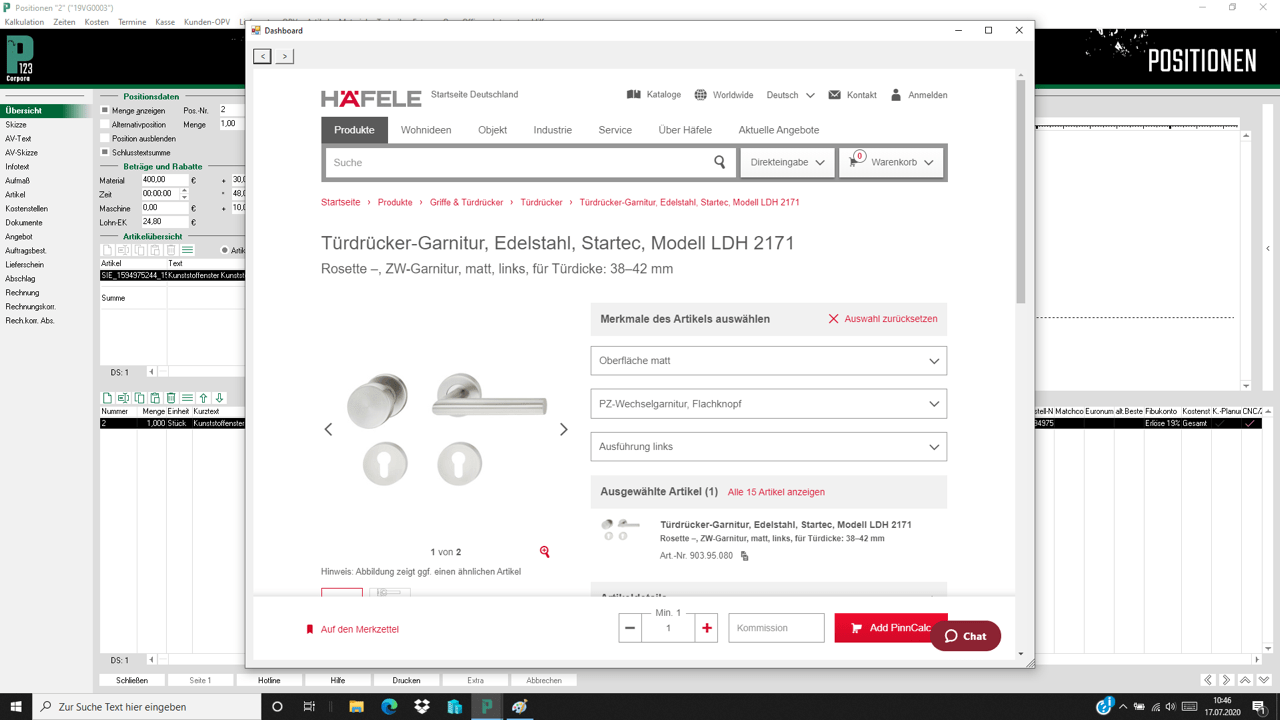Open the Kataloge link with book icon
This screenshot has width=1280, height=720.
point(654,95)
